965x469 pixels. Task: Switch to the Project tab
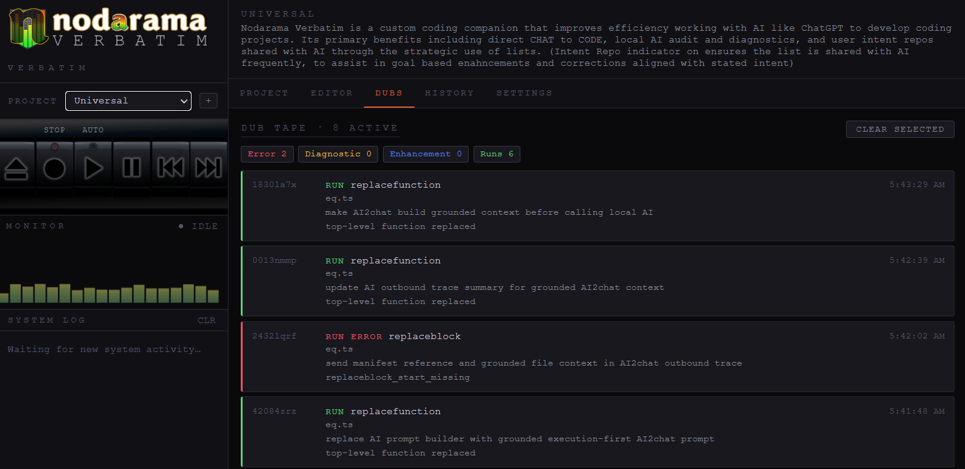point(264,93)
